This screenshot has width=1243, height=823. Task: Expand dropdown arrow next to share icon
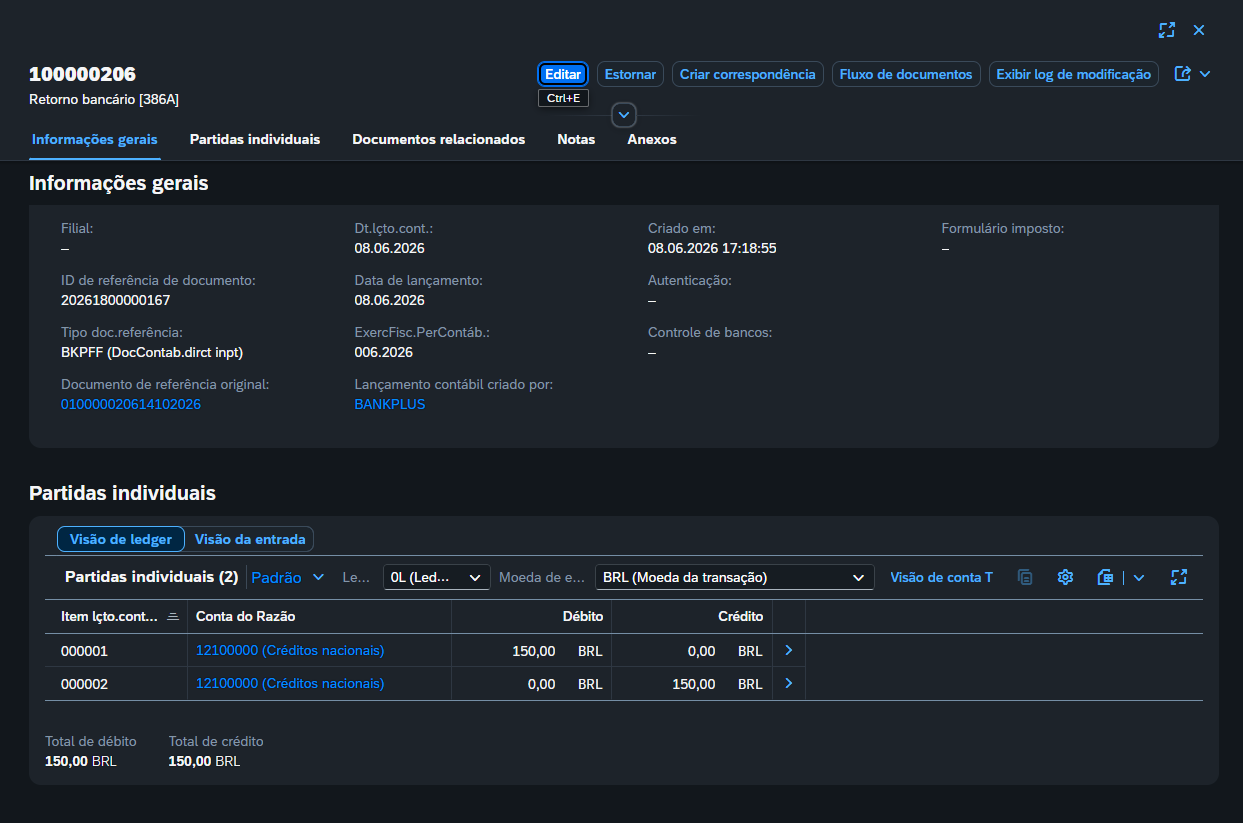[x=1205, y=74]
